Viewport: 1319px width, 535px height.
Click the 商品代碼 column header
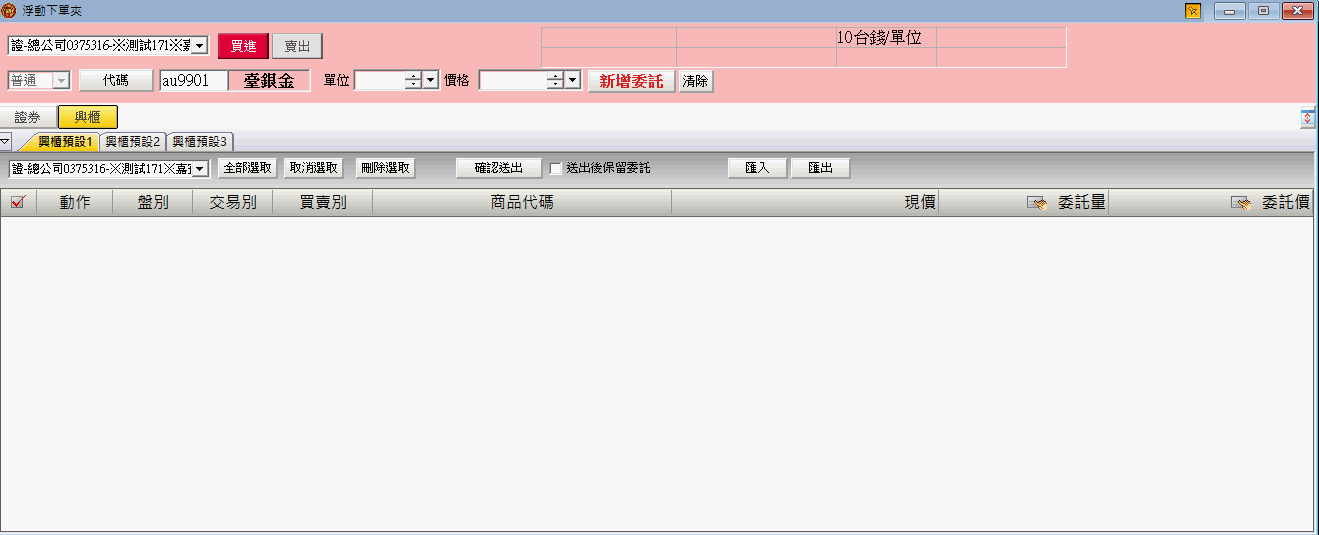pos(522,203)
